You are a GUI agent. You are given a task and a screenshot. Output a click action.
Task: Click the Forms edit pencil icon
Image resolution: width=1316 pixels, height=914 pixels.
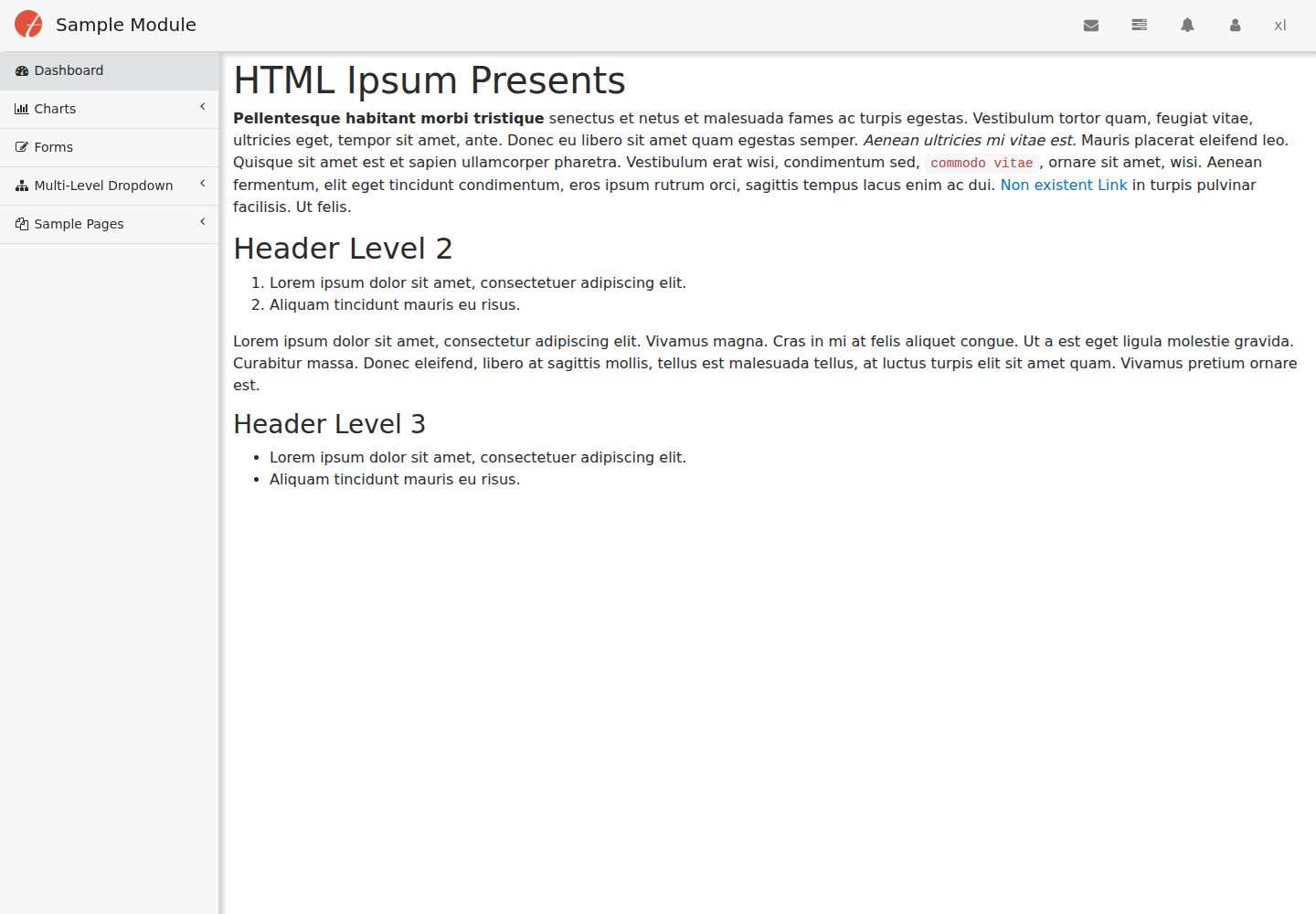22,147
